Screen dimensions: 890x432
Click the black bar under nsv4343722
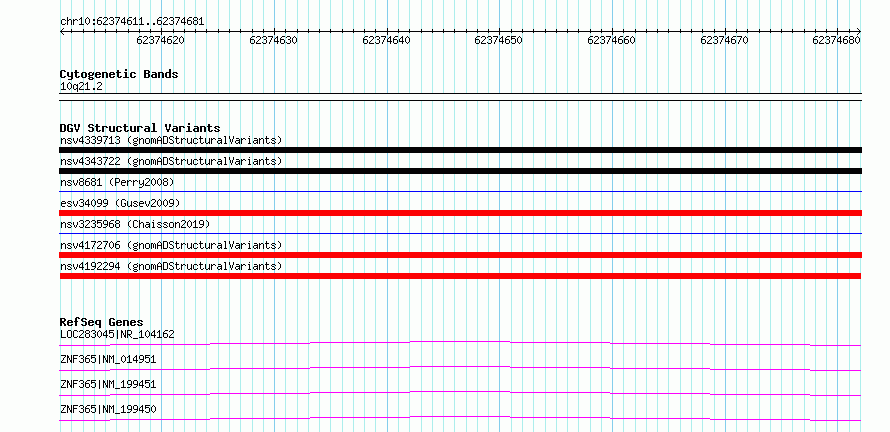(460, 171)
